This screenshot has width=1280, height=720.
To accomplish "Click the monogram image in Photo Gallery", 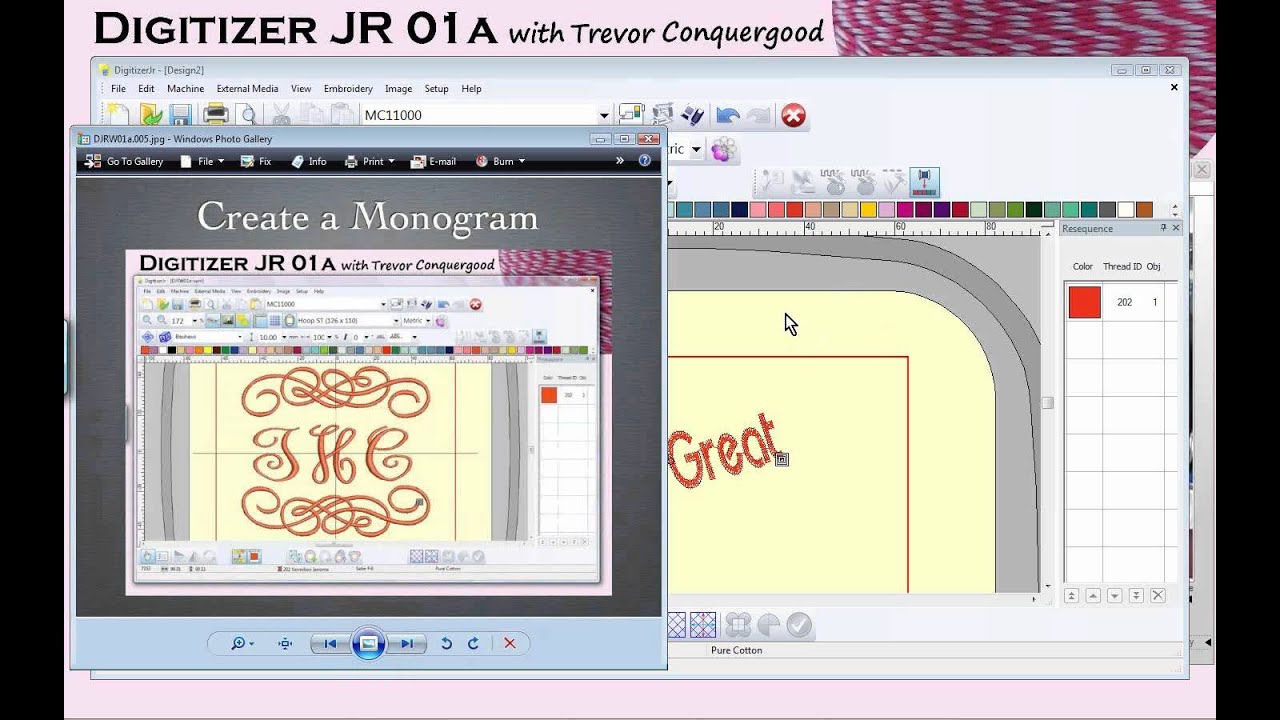I will tap(368, 421).
